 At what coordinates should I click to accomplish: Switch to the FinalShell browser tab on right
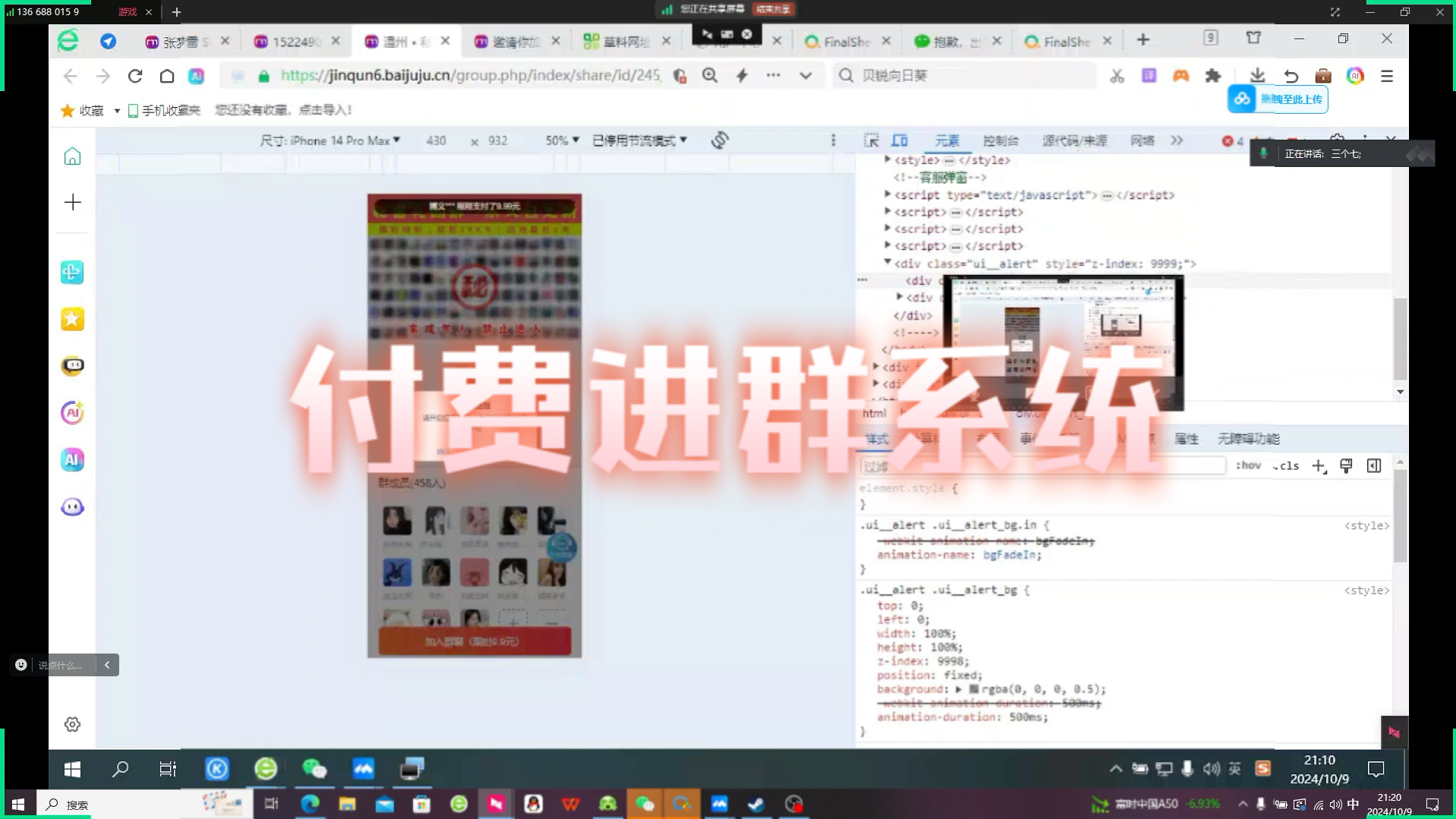pyautogui.click(x=1067, y=42)
